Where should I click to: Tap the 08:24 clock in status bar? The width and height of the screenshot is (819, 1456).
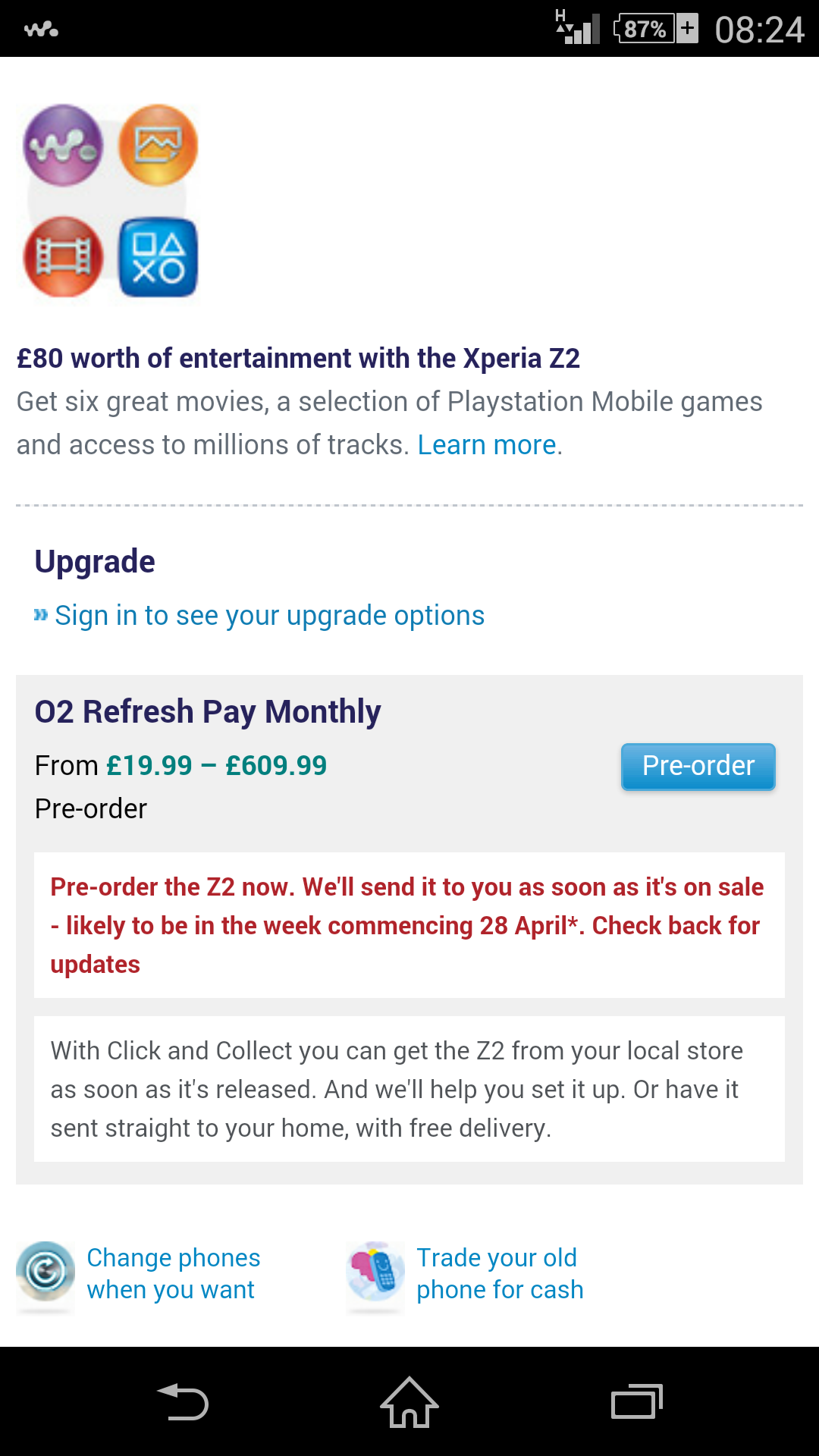pyautogui.click(x=759, y=30)
